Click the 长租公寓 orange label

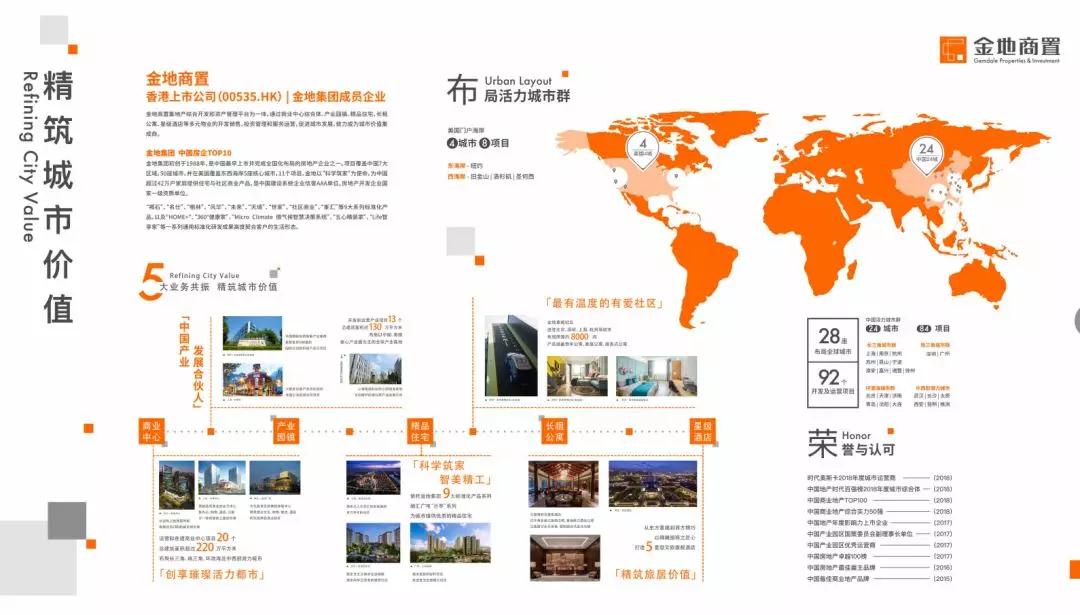click(554, 431)
